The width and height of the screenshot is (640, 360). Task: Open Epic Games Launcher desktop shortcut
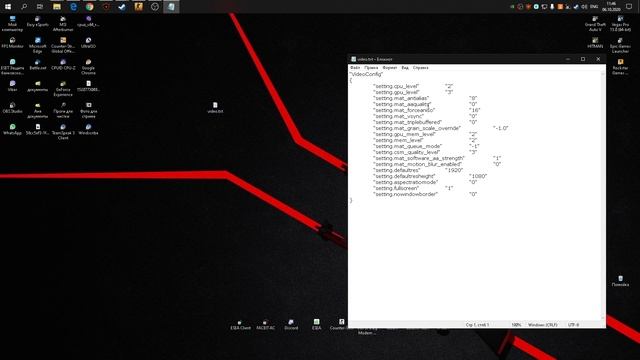620,45
